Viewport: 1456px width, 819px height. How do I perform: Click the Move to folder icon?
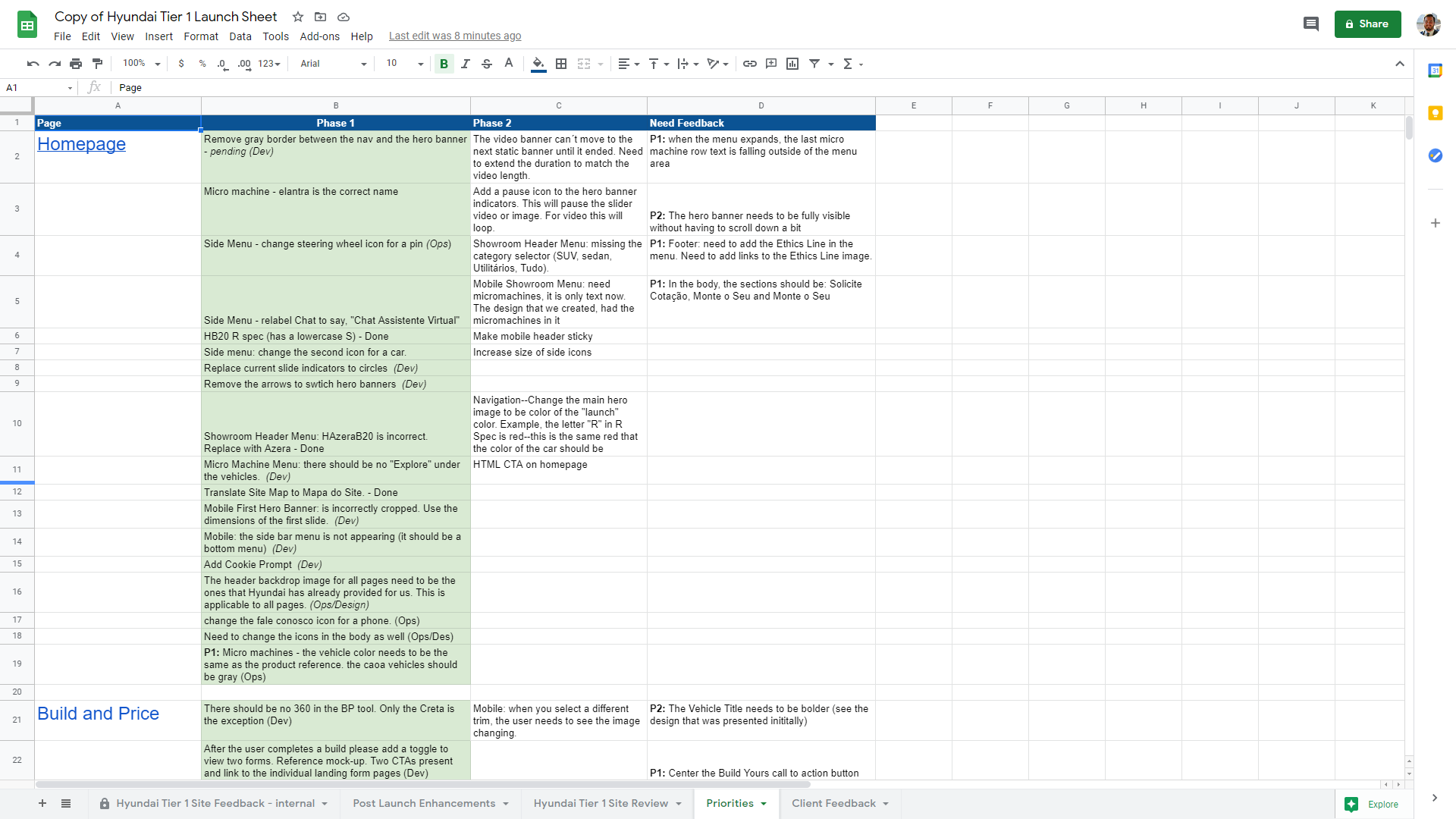tap(320, 17)
